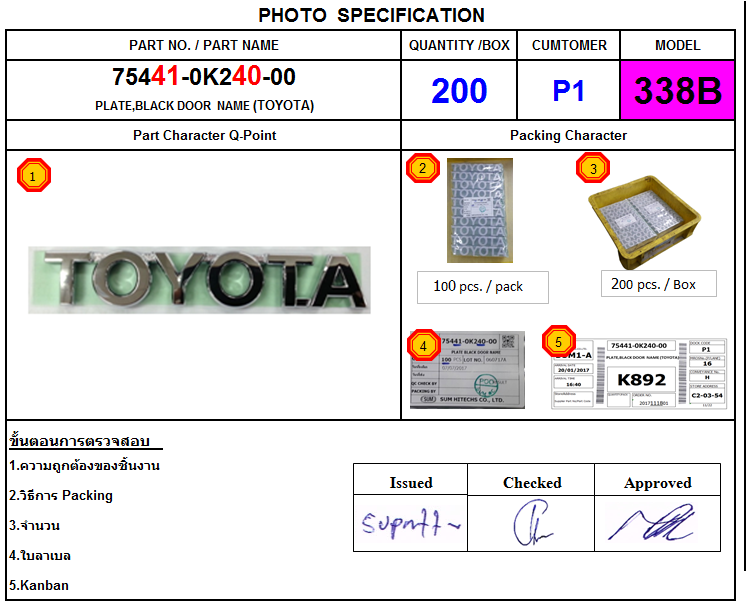The width and height of the screenshot is (746, 601).
Task: Select the customer value P1
Action: [569, 90]
